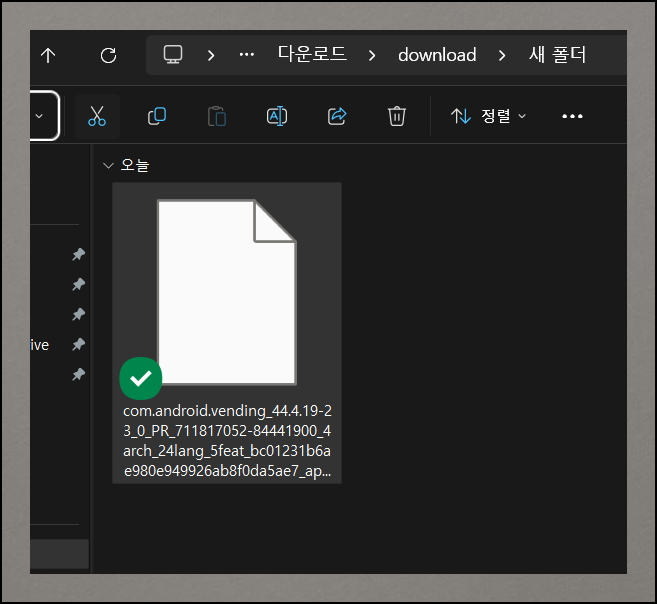Expand chevron after the PC icon
Image resolution: width=657 pixels, height=604 pixels.
[x=211, y=55]
